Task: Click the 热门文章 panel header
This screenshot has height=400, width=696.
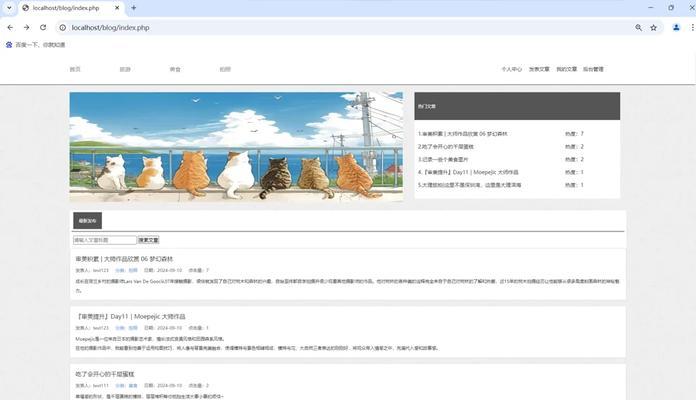Action: click(517, 106)
